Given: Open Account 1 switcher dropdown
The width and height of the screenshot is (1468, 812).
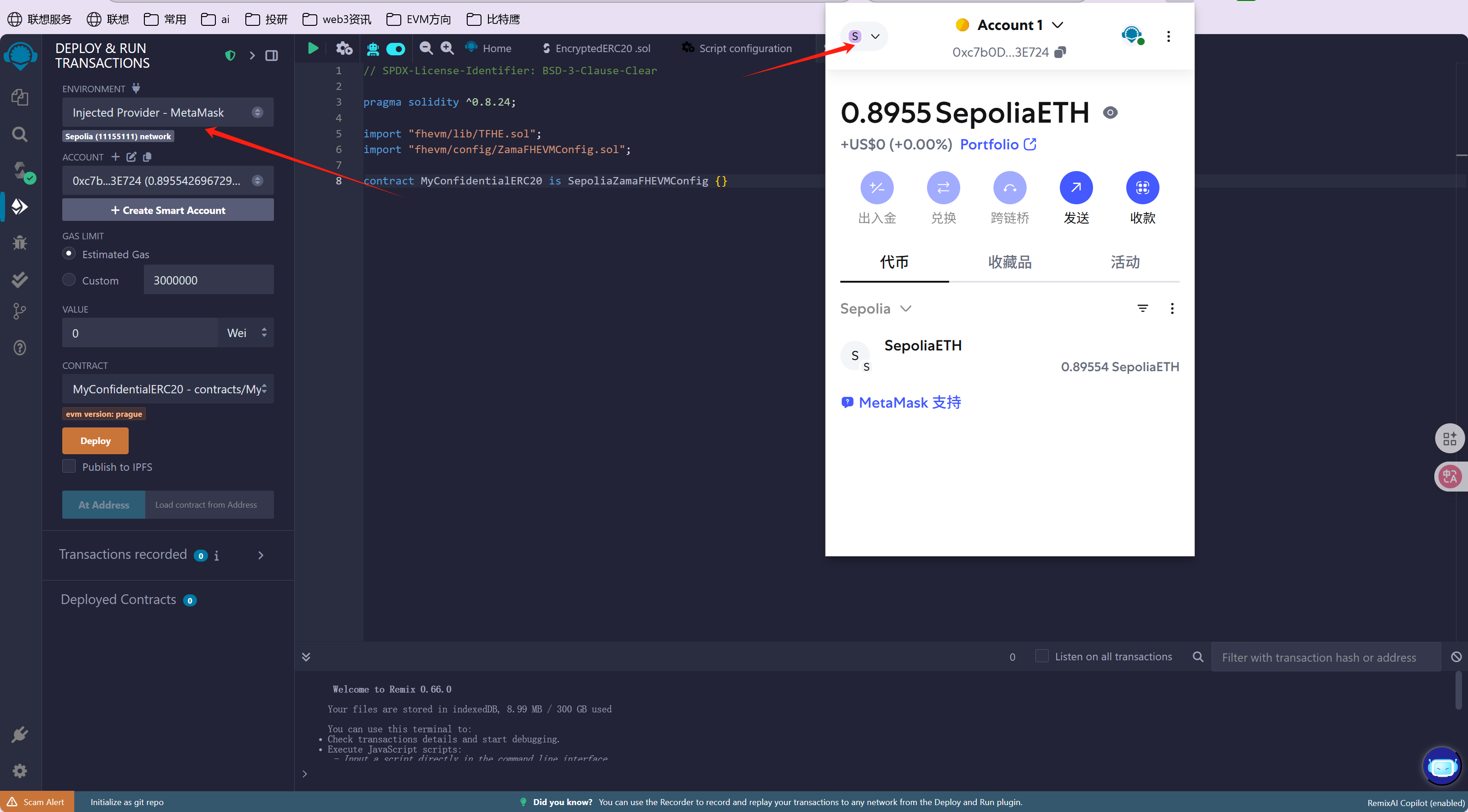Looking at the screenshot, I should (x=1009, y=25).
